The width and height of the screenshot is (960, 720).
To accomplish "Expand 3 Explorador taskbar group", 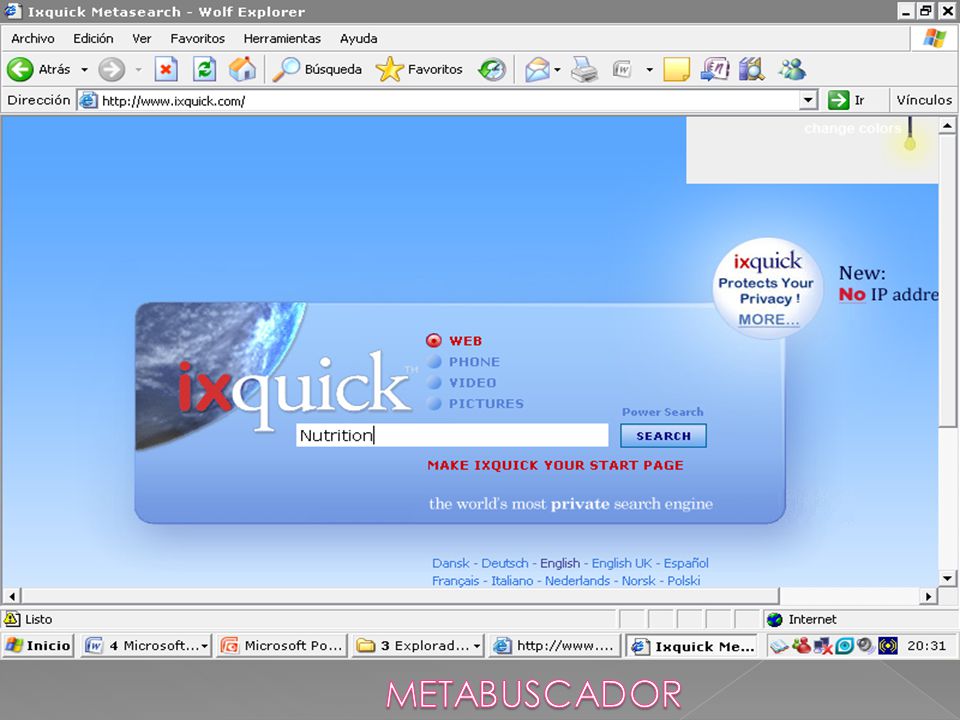I will click(418, 645).
